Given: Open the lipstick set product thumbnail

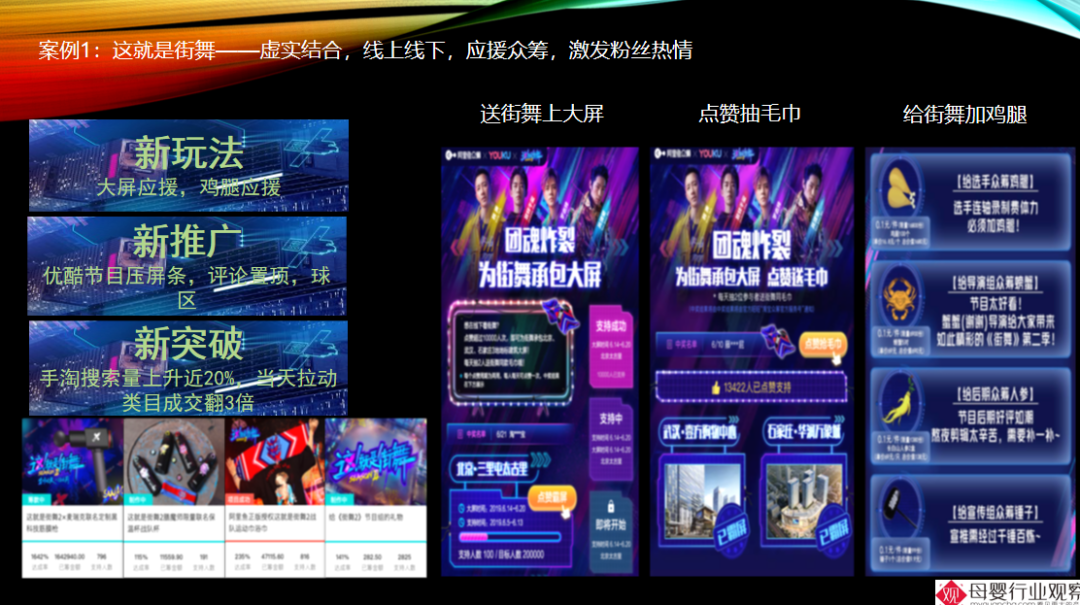Looking at the screenshot, I should [174, 461].
